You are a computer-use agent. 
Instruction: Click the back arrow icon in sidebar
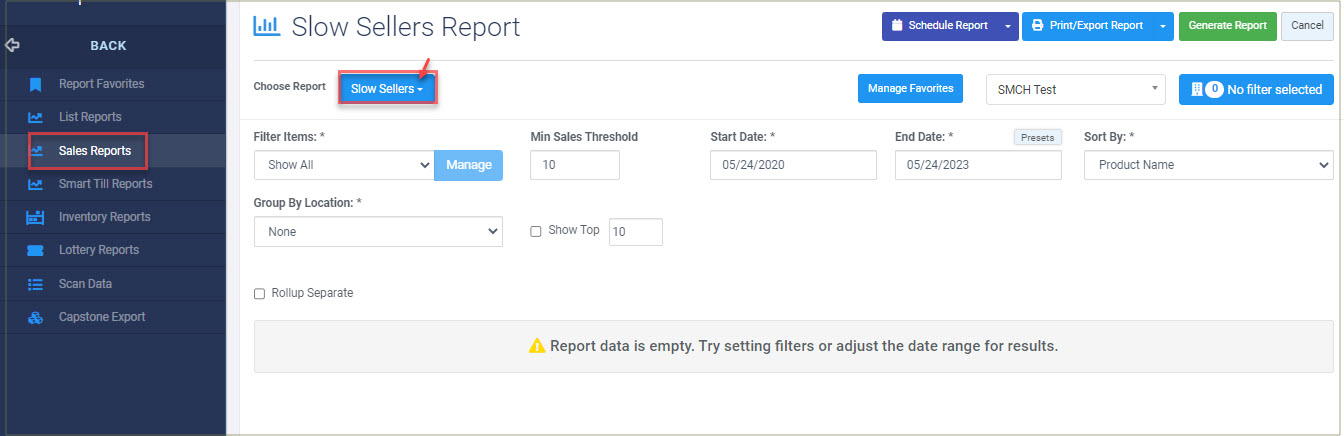(12, 46)
